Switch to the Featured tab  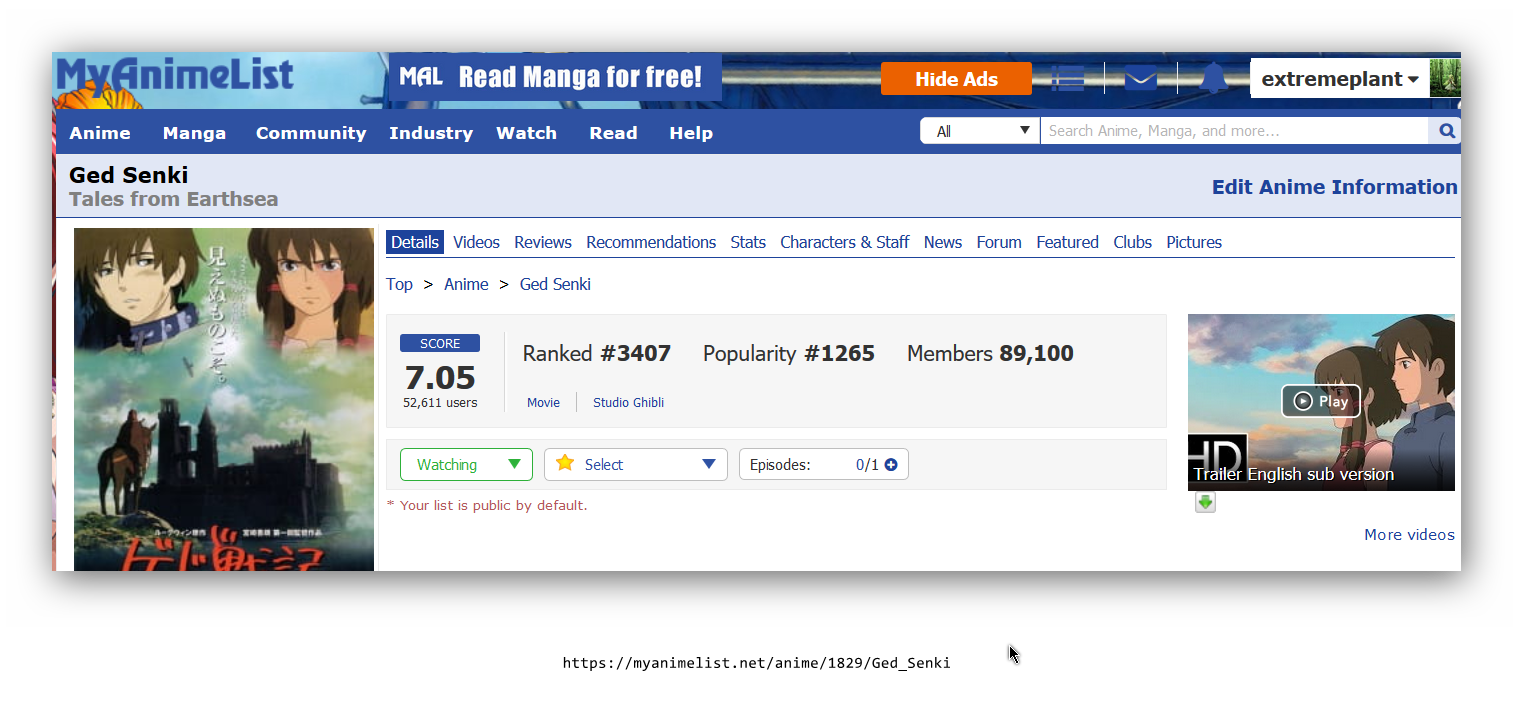(x=1067, y=242)
